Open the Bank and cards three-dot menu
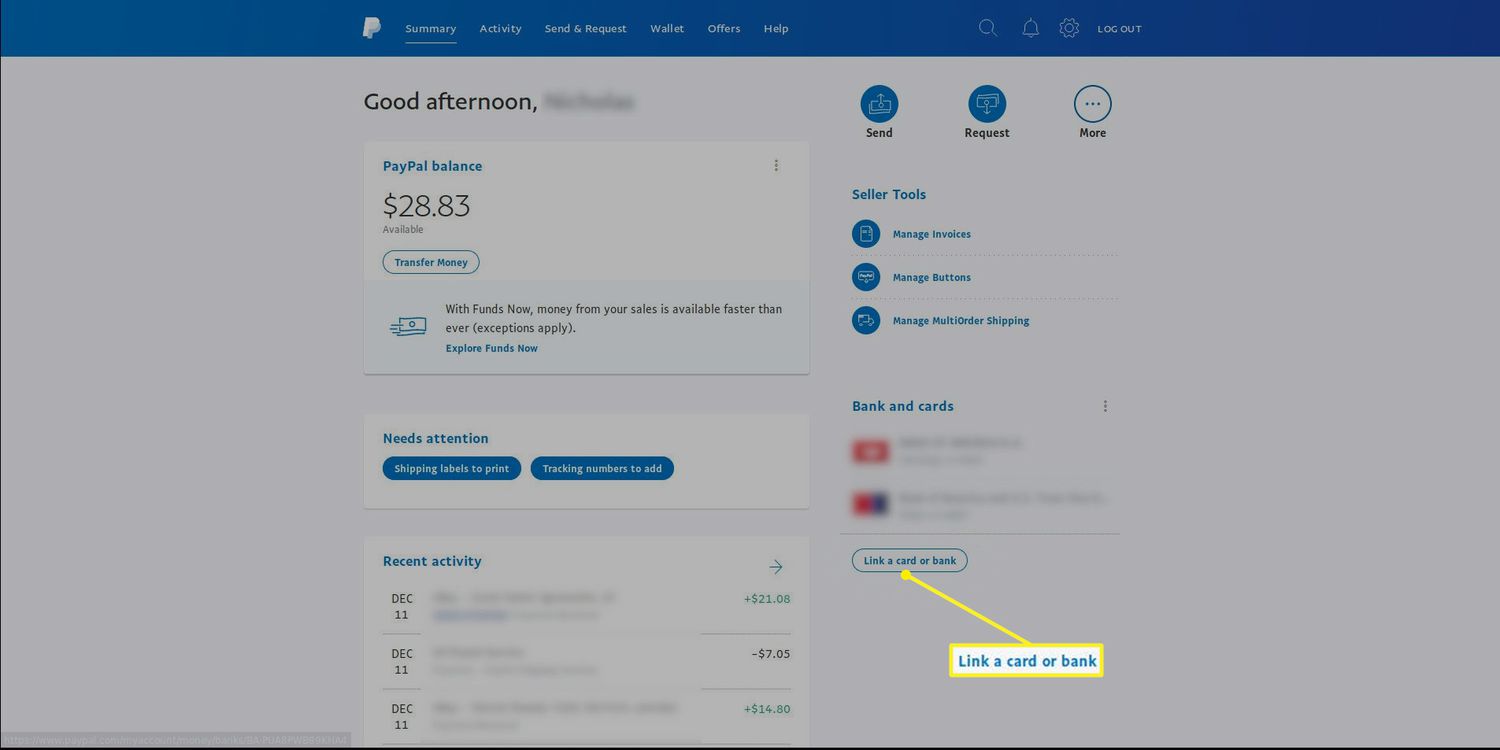This screenshot has height=750, width=1500. click(1105, 406)
